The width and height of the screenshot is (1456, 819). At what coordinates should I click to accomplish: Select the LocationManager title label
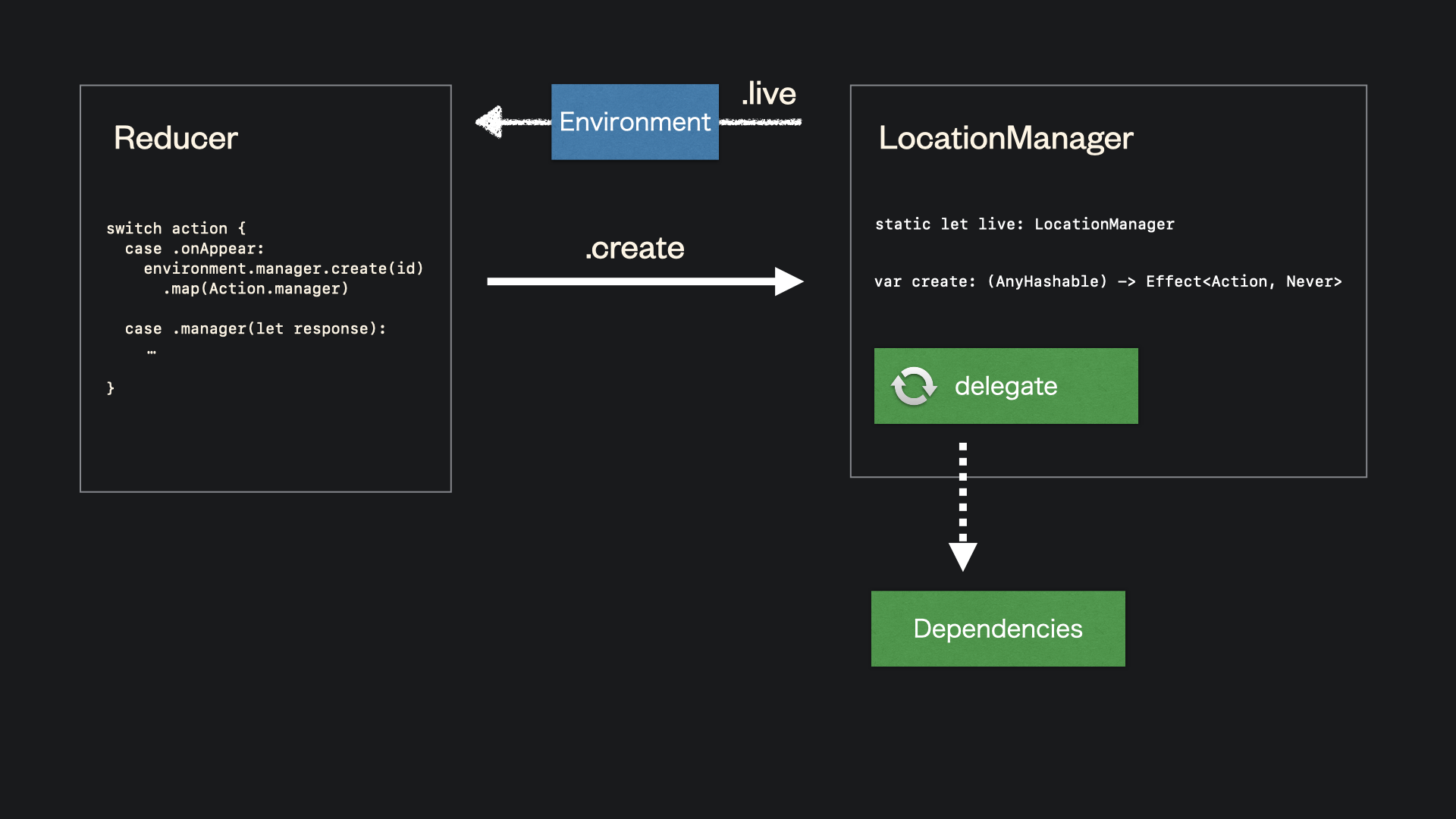tap(1006, 138)
